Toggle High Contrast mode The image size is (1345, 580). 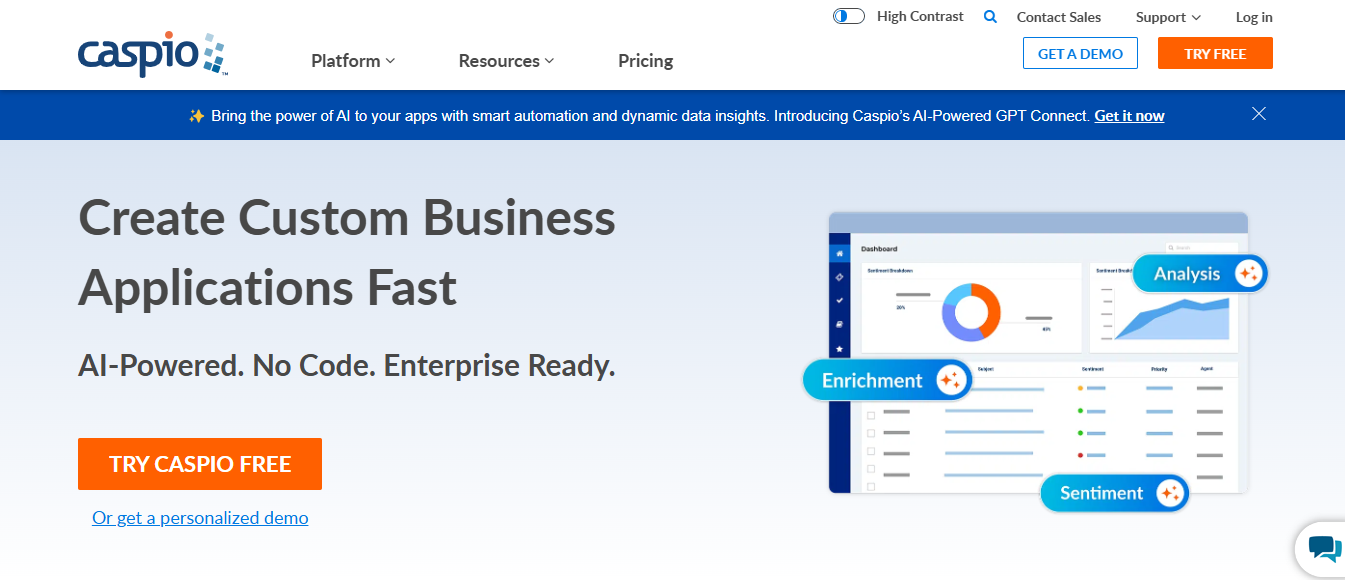[848, 16]
